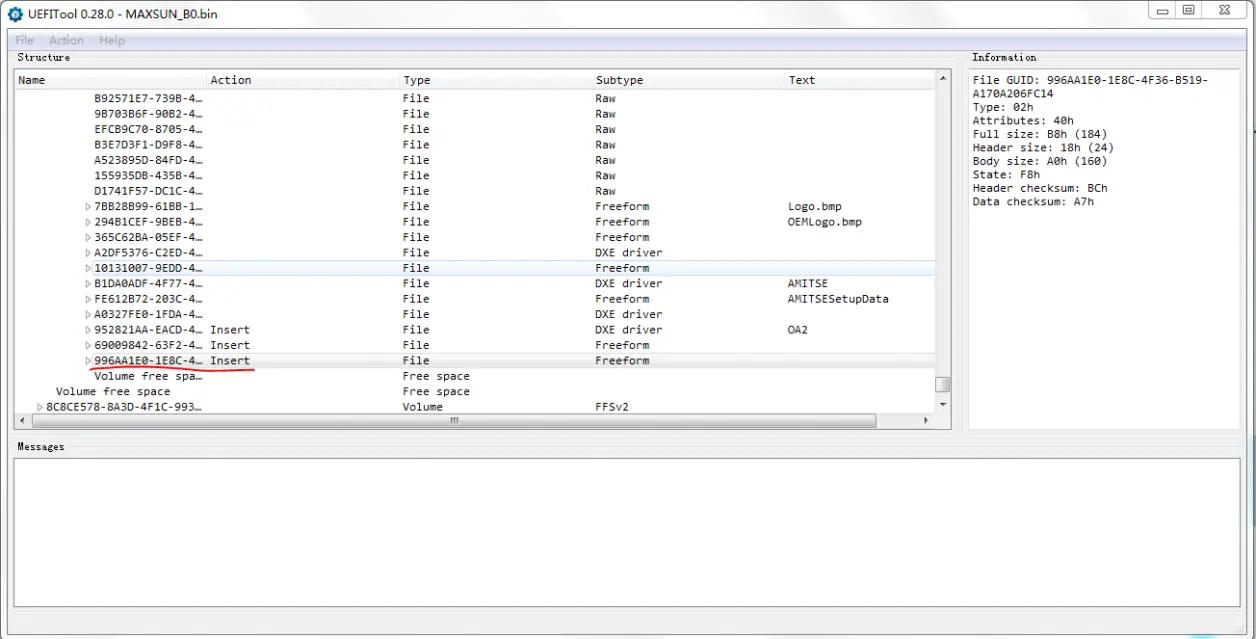This screenshot has height=639, width=1256.
Task: Expand the 8C8CE578-8A3D-4F1C-993... volume node
Action: pos(40,407)
